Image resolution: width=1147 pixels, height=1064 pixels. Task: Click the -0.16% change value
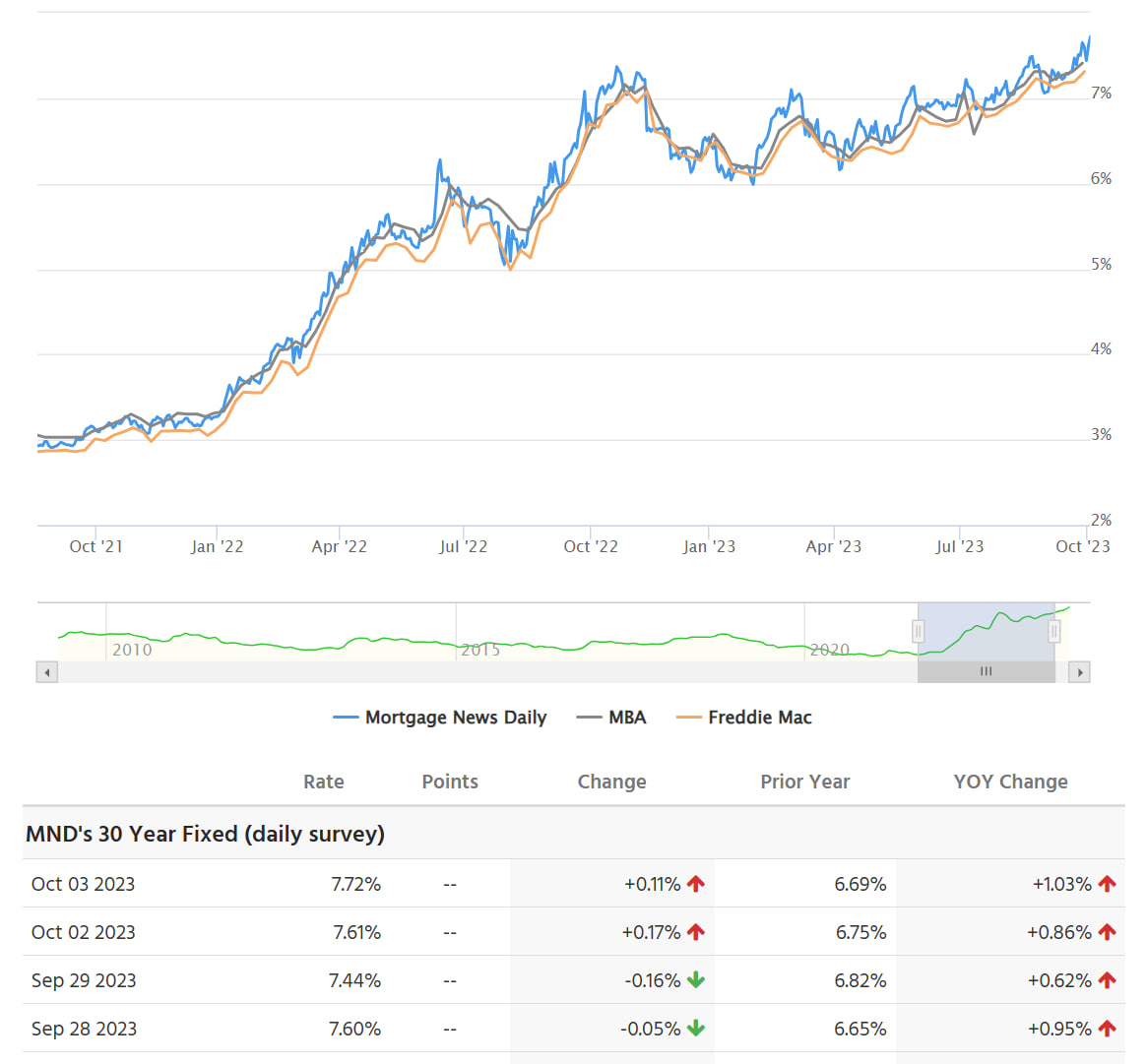653,980
